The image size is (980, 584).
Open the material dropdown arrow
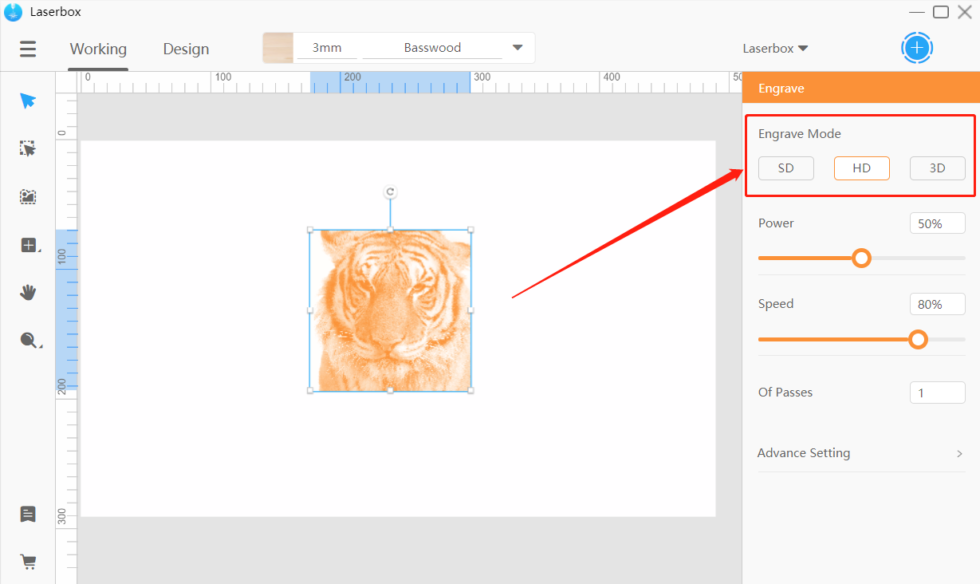coord(518,48)
